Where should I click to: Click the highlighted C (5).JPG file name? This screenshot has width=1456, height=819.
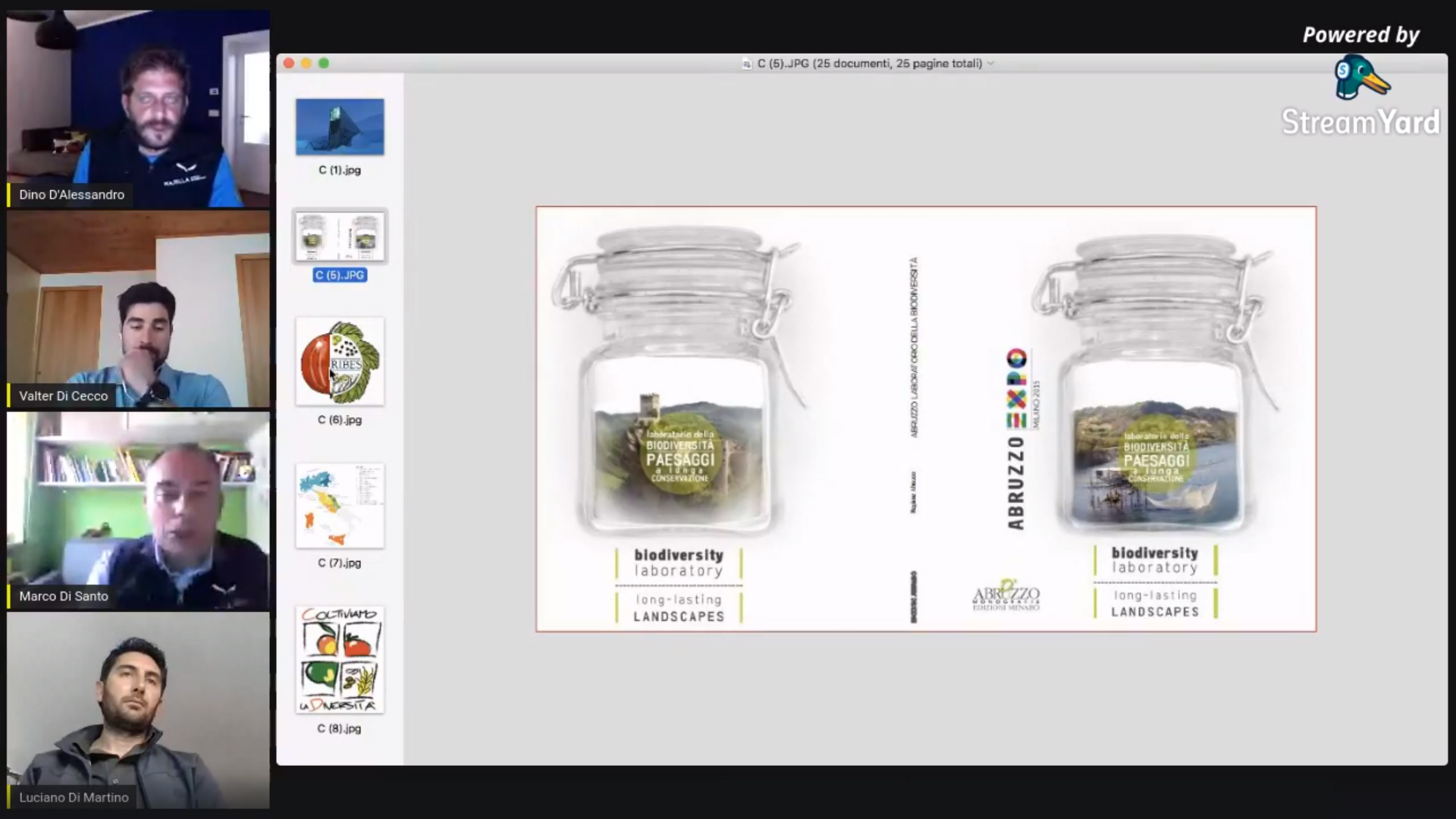(340, 275)
